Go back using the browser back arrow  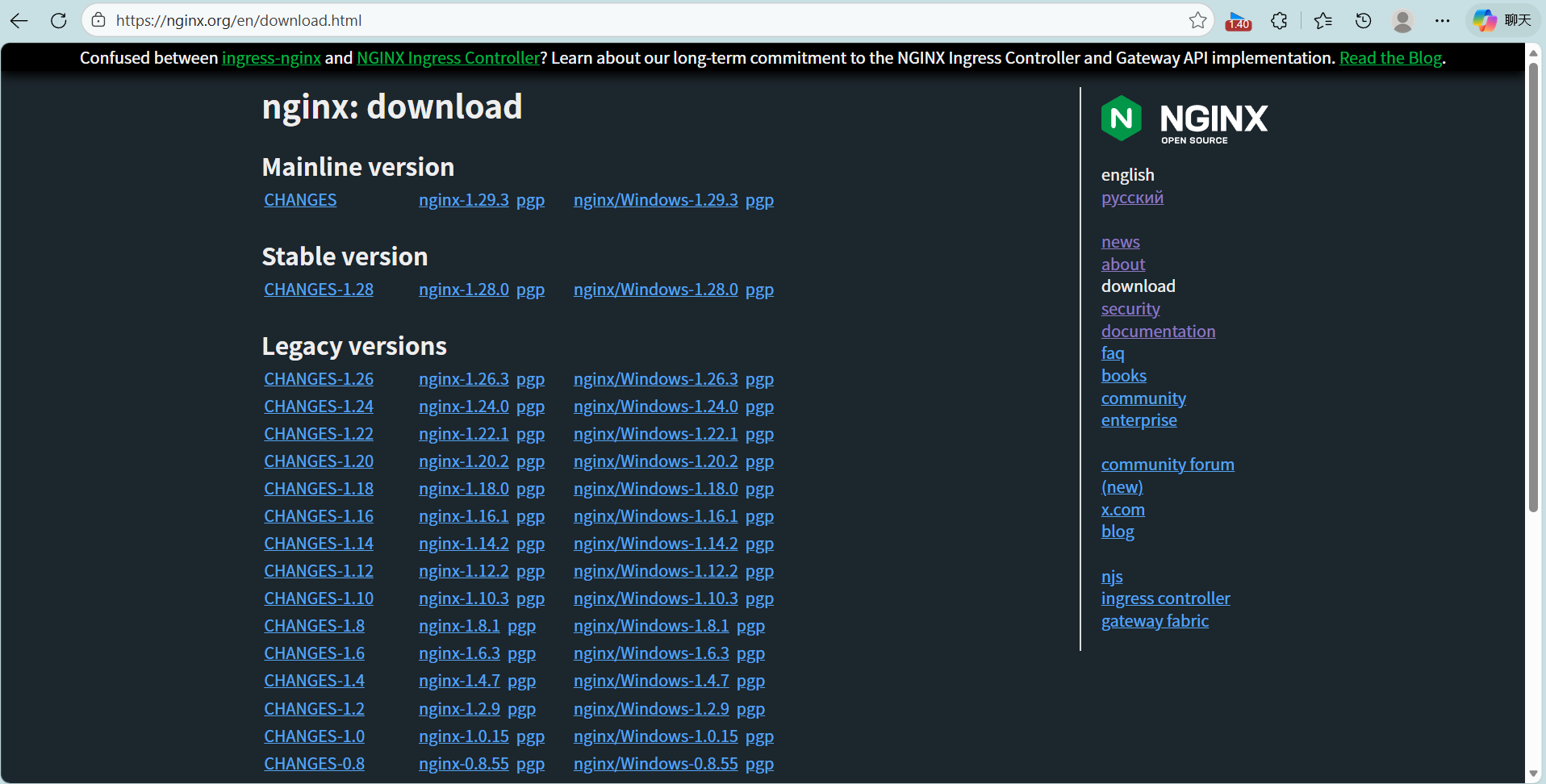point(19,20)
